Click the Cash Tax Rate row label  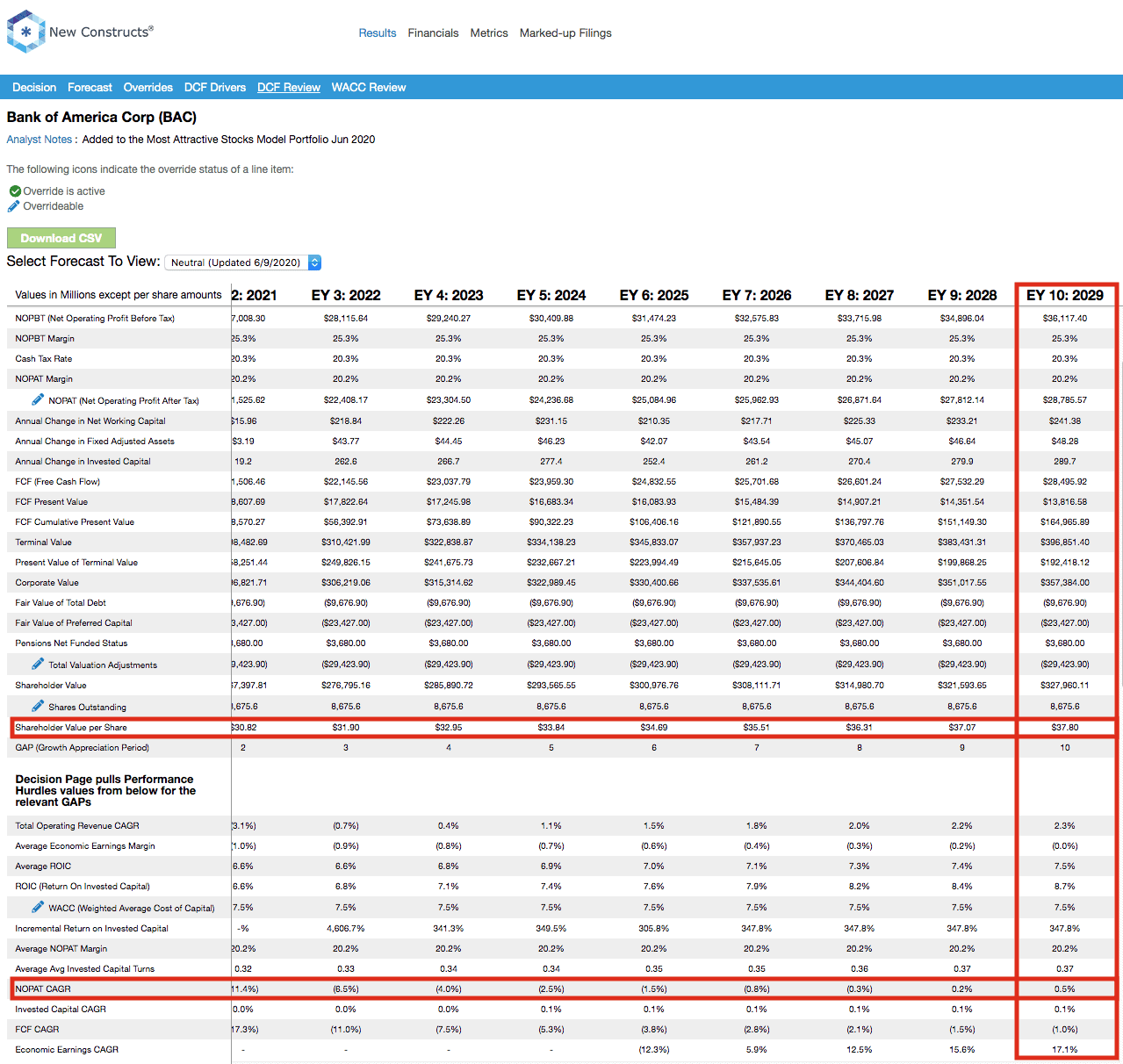coord(44,359)
